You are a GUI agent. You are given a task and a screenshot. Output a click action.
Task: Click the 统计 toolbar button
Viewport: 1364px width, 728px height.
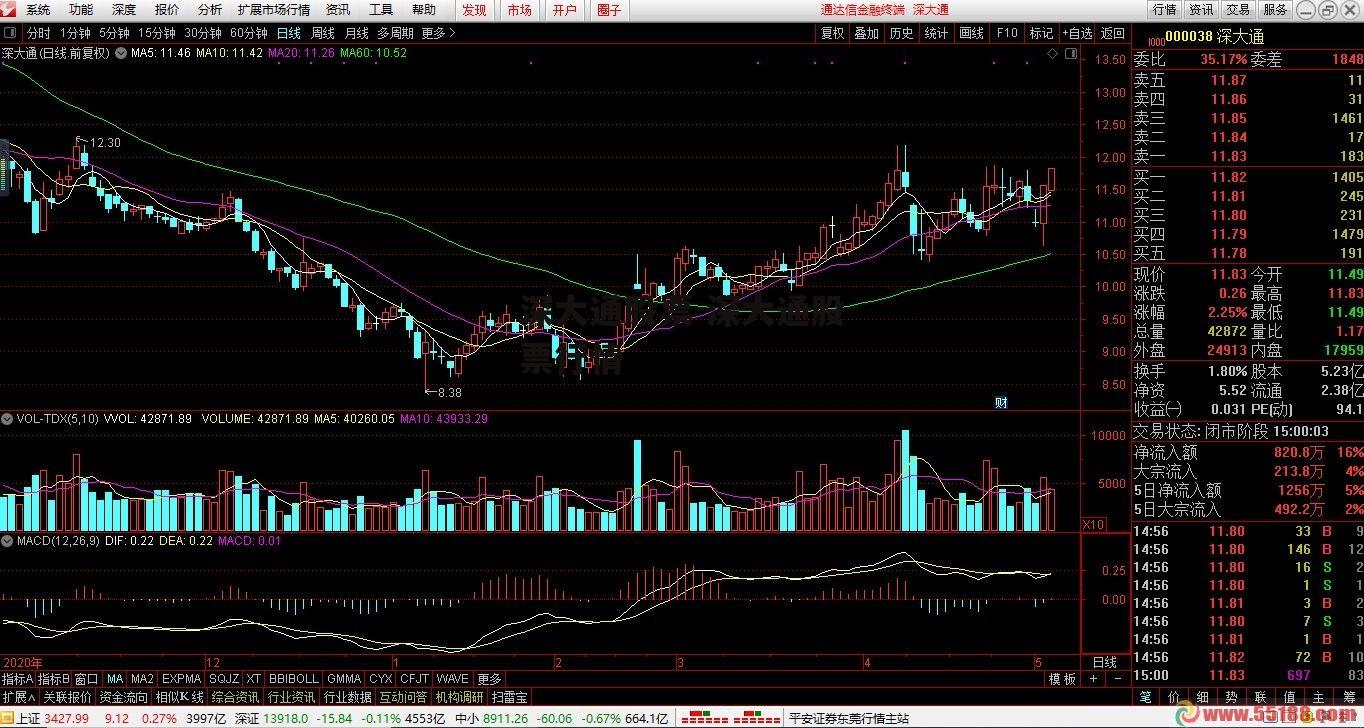coord(936,33)
